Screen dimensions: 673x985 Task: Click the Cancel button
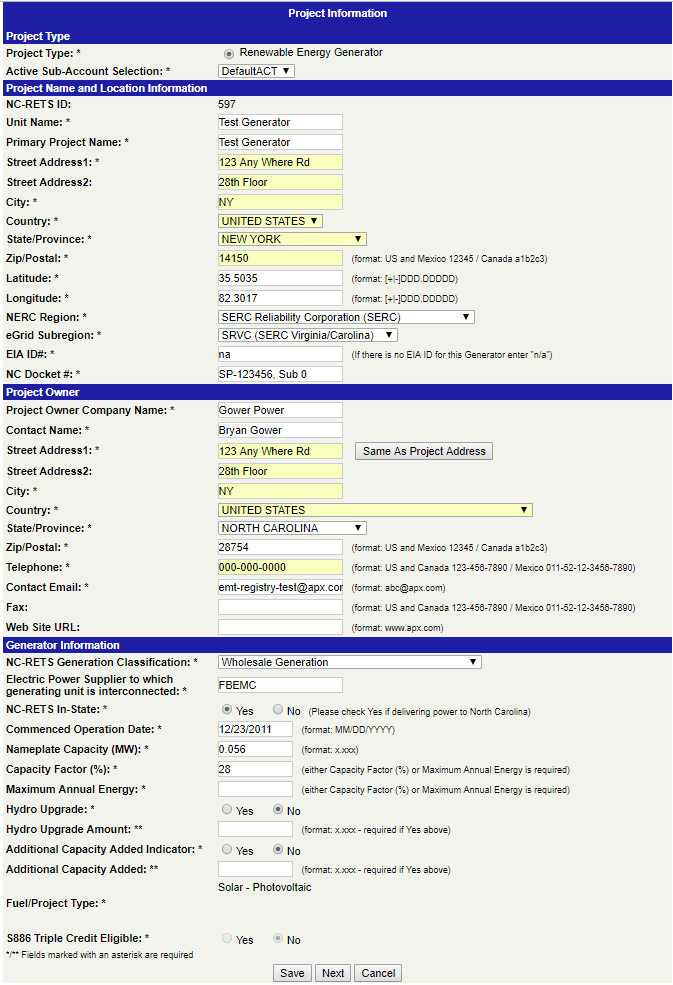click(x=378, y=973)
